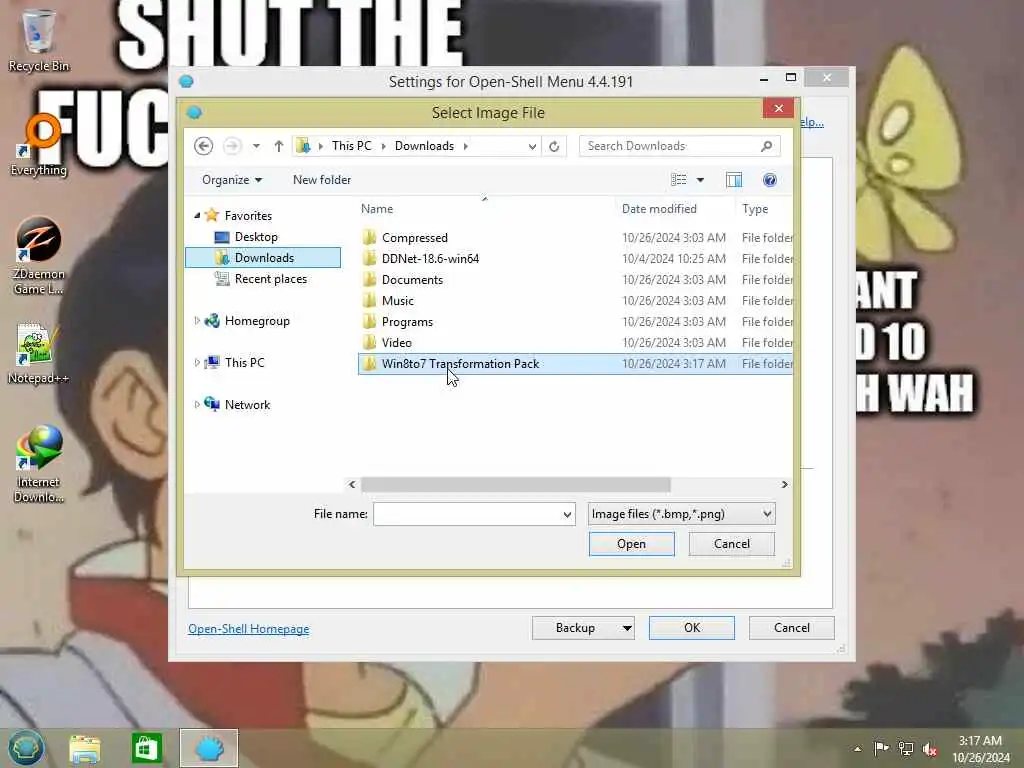This screenshot has width=1024, height=768.
Task: Expand the This PC tree node
Action: click(197, 362)
